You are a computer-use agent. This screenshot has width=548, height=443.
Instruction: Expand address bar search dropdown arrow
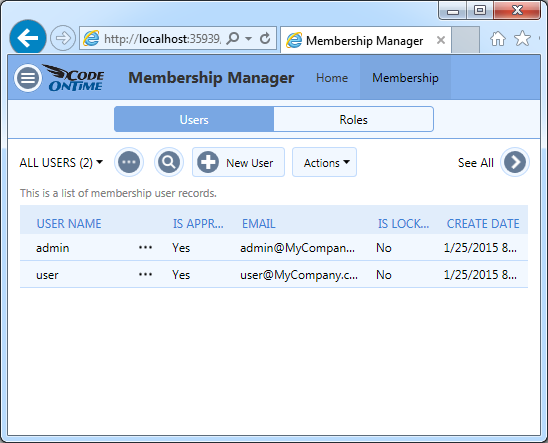pos(248,38)
